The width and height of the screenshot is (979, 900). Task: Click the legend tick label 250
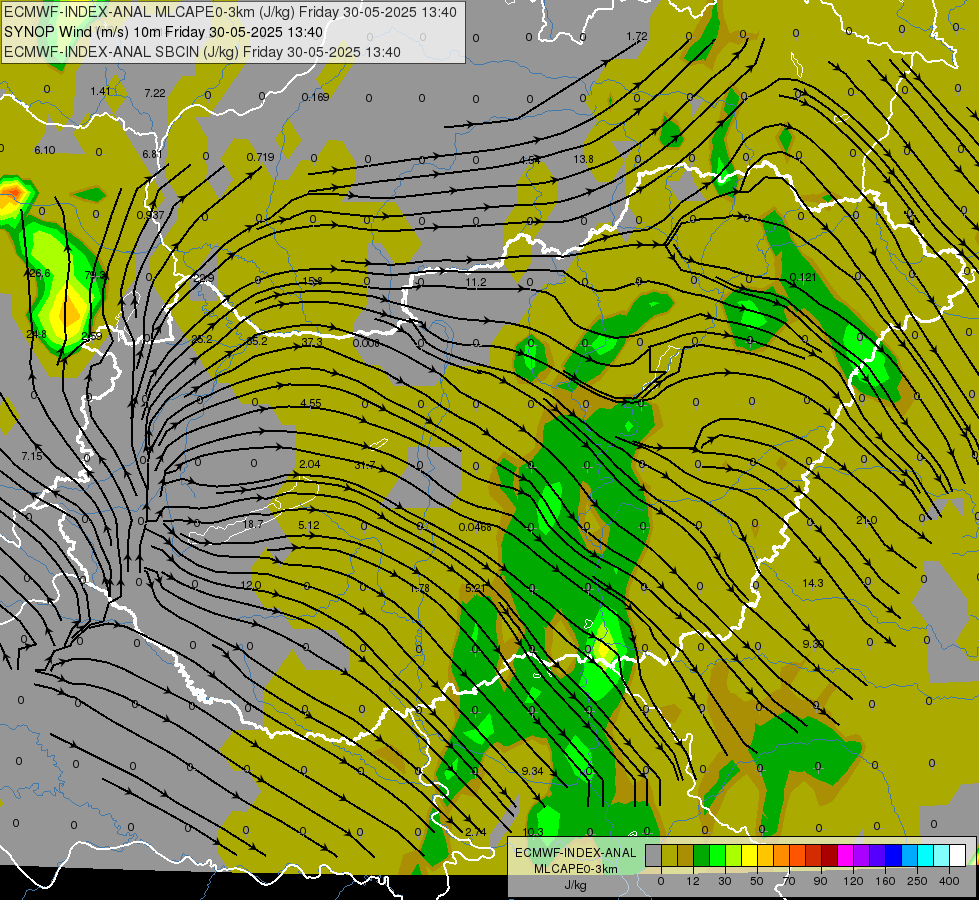(x=917, y=881)
